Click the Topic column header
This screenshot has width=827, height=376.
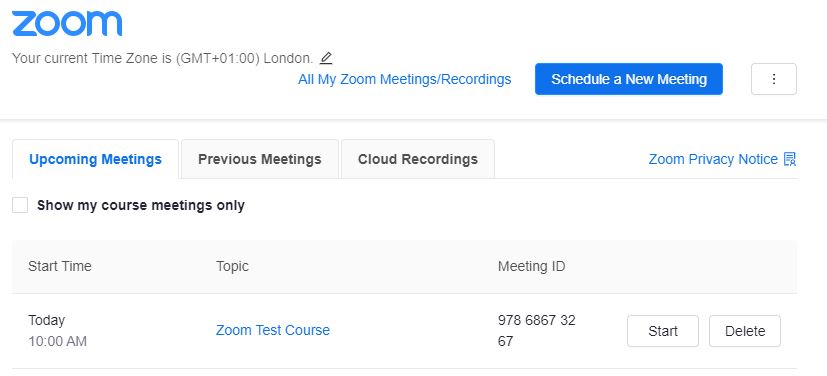pos(232,266)
